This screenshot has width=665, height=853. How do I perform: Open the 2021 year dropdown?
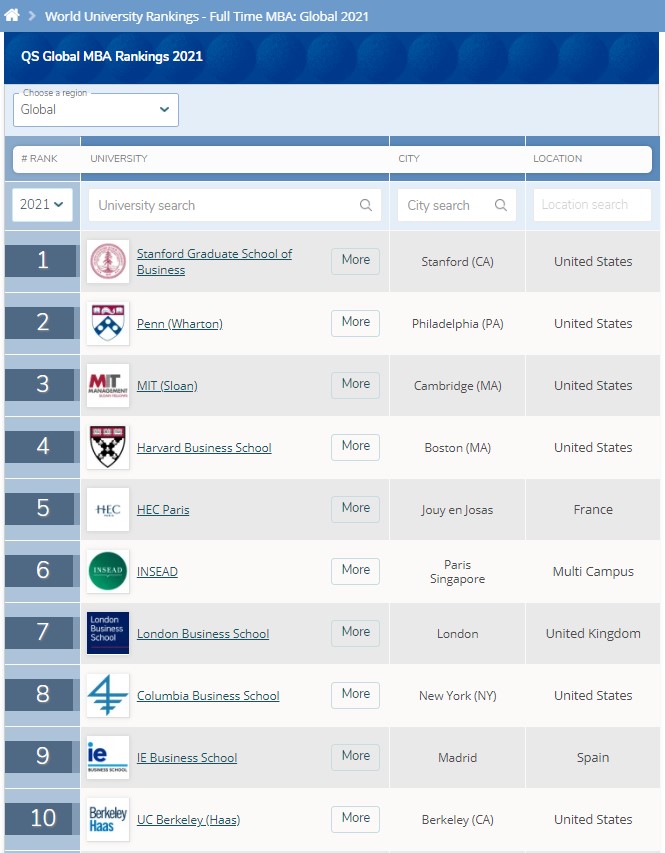click(x=42, y=205)
